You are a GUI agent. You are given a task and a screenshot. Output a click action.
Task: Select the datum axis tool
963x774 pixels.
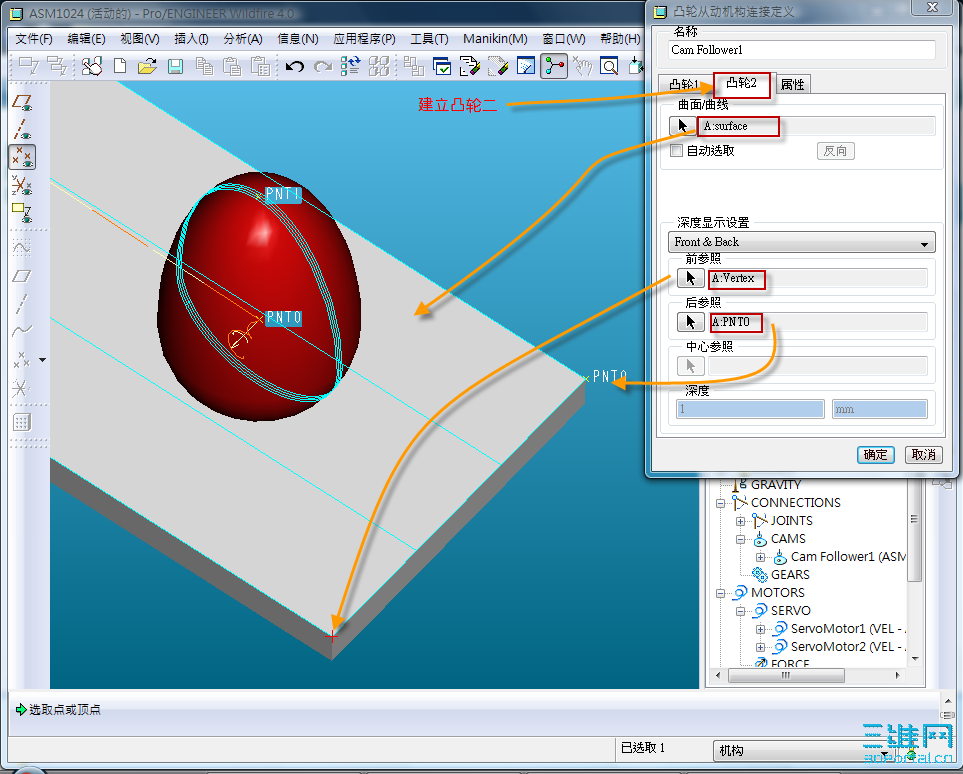[x=22, y=303]
